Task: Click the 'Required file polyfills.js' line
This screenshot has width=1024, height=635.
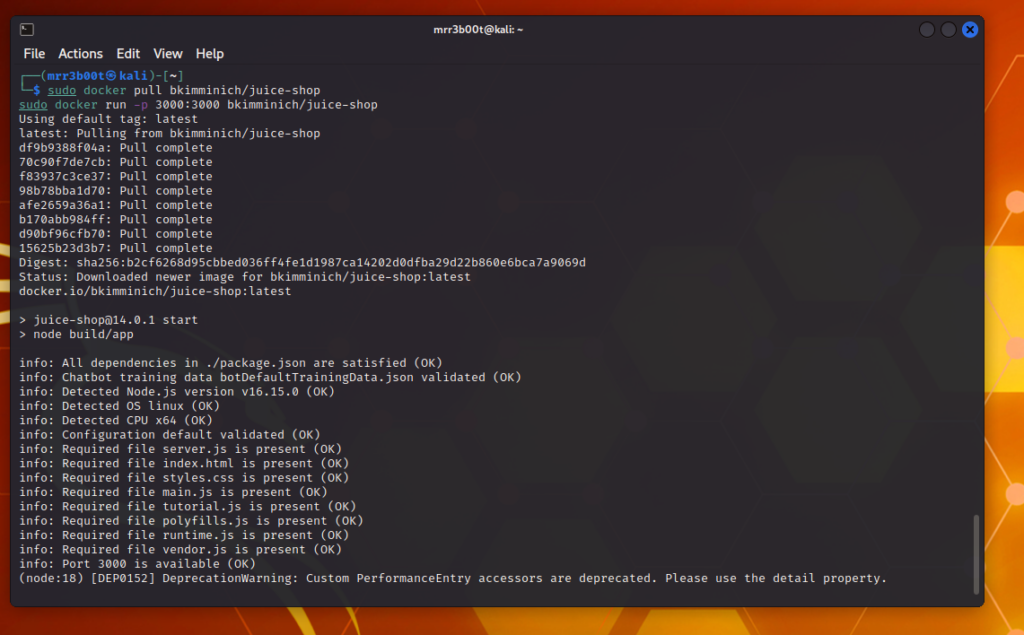Action: coord(191,521)
